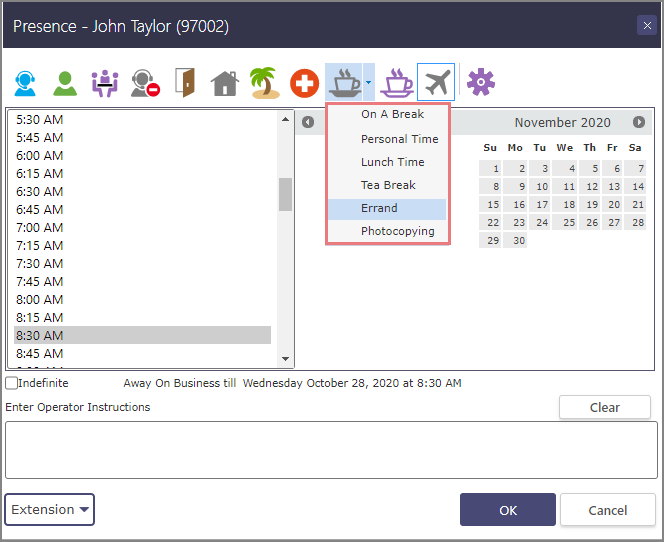Click the operator instructions text box
664x542 pixels.
point(331,450)
